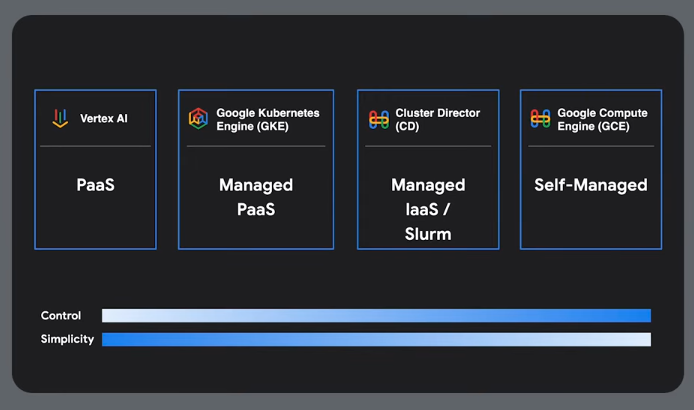Click the Cluster Director logo icon
The image size is (694, 410).
pos(378,119)
